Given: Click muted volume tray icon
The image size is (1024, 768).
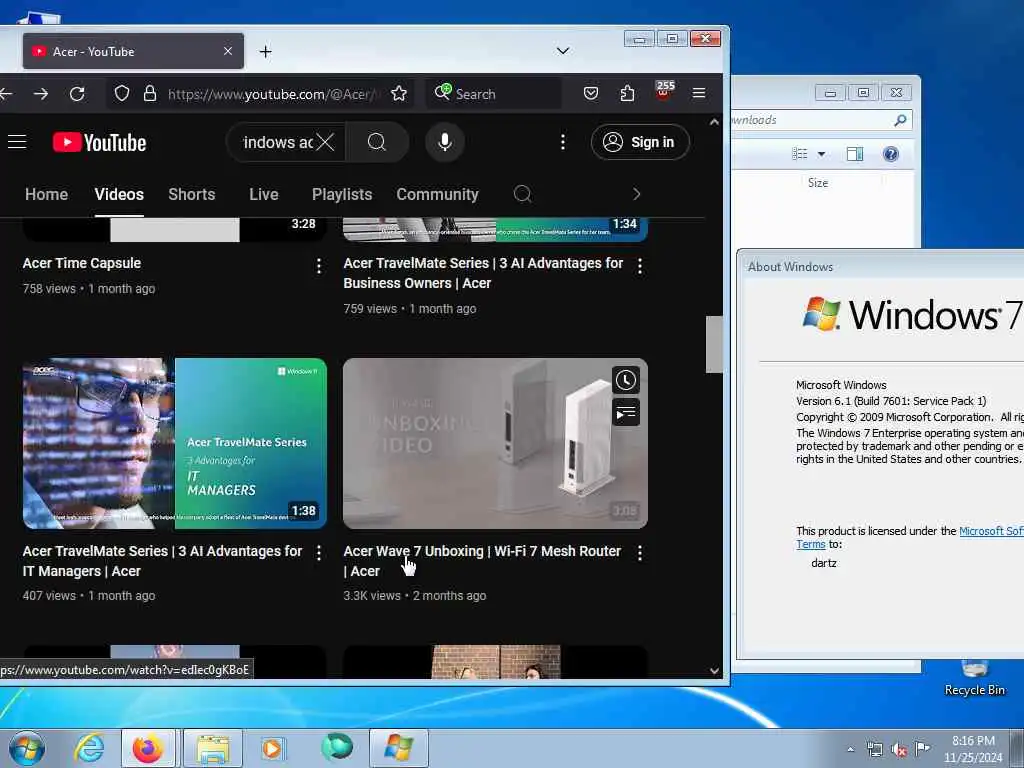Looking at the screenshot, I should pyautogui.click(x=899, y=749).
